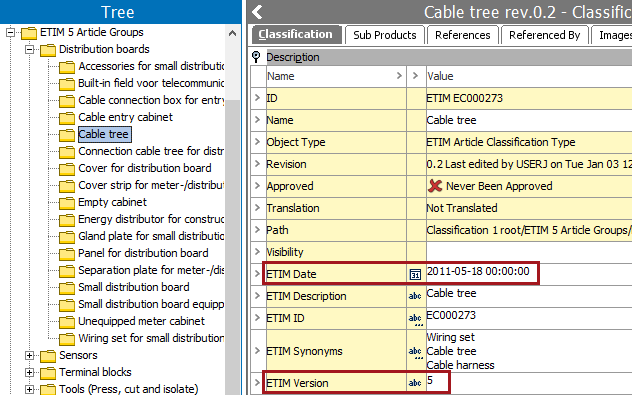The image size is (632, 395).
Task: Click the abc icon in ETIM Version row
Action: (415, 383)
